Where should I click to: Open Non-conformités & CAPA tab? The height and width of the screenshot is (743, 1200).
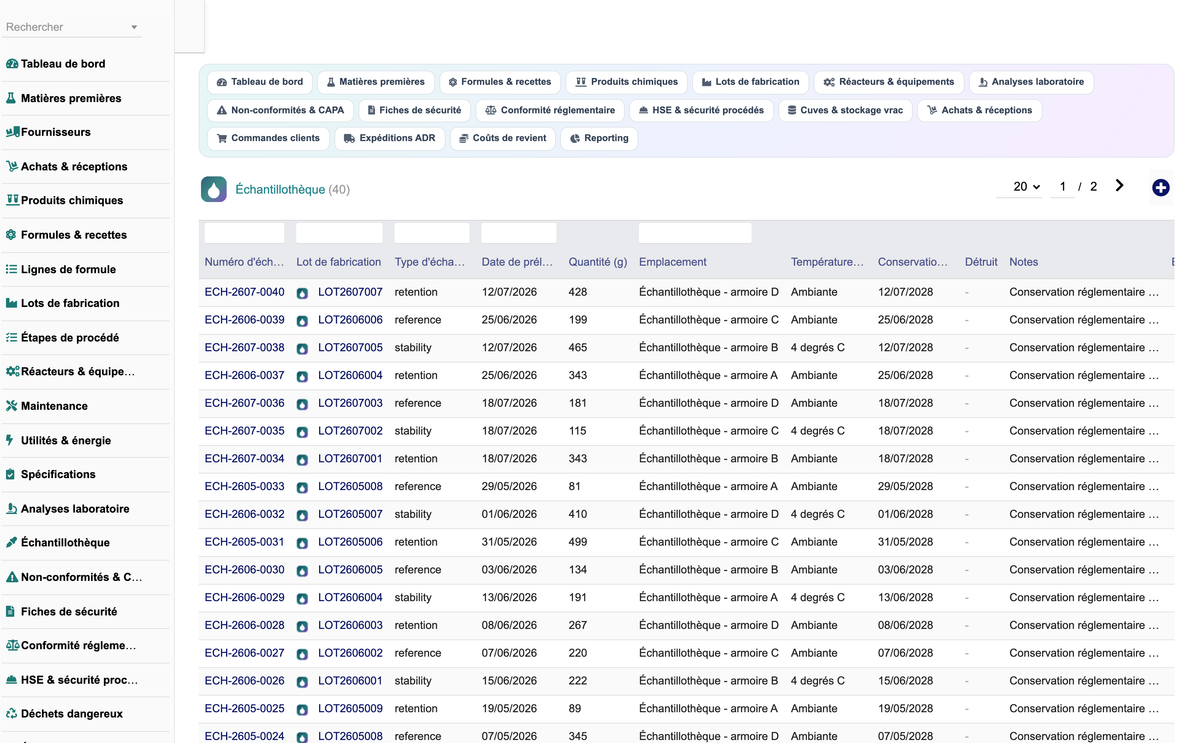pyautogui.click(x=280, y=110)
